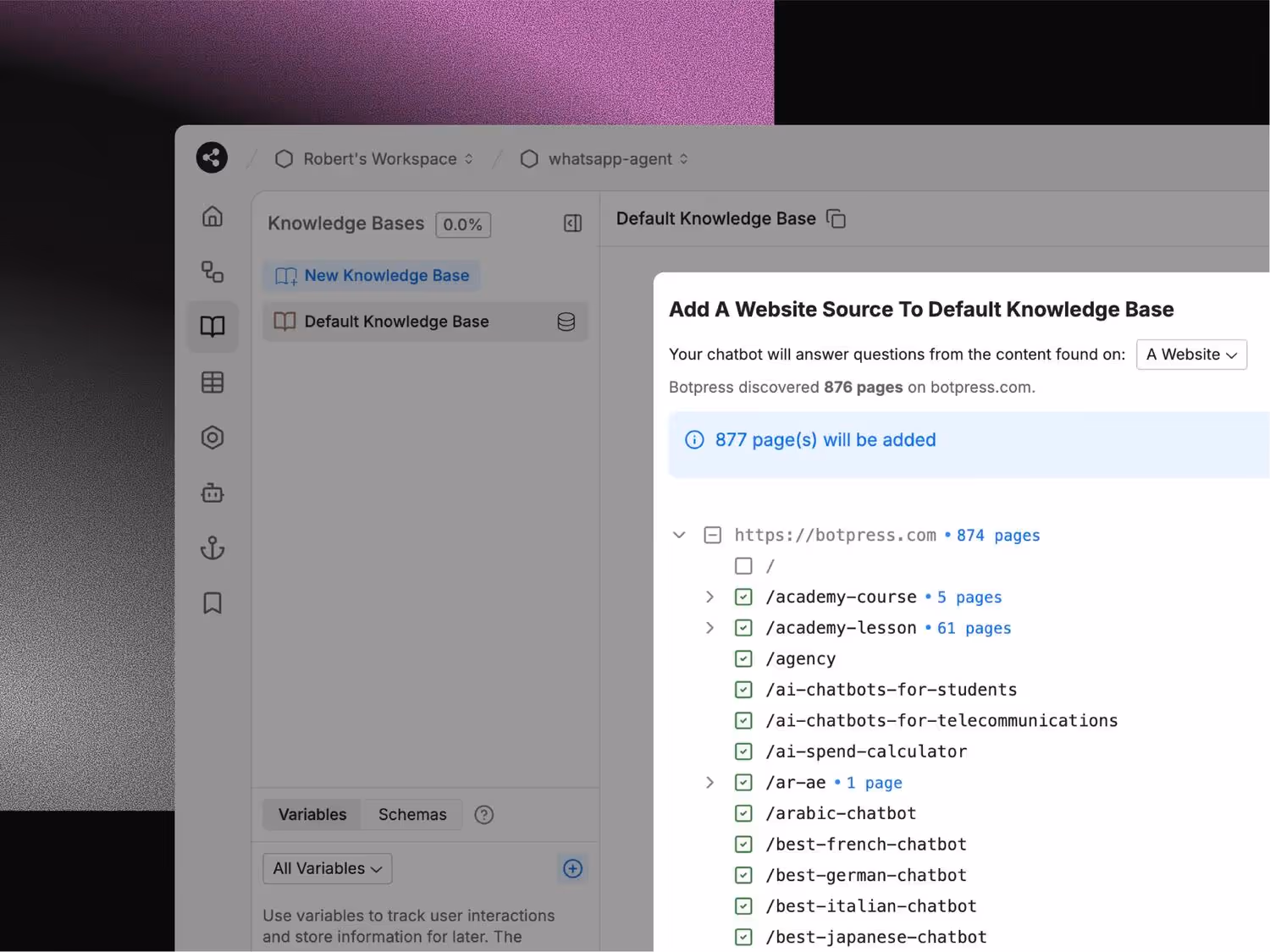
Task: Check the "/" page checkbox
Action: click(743, 566)
